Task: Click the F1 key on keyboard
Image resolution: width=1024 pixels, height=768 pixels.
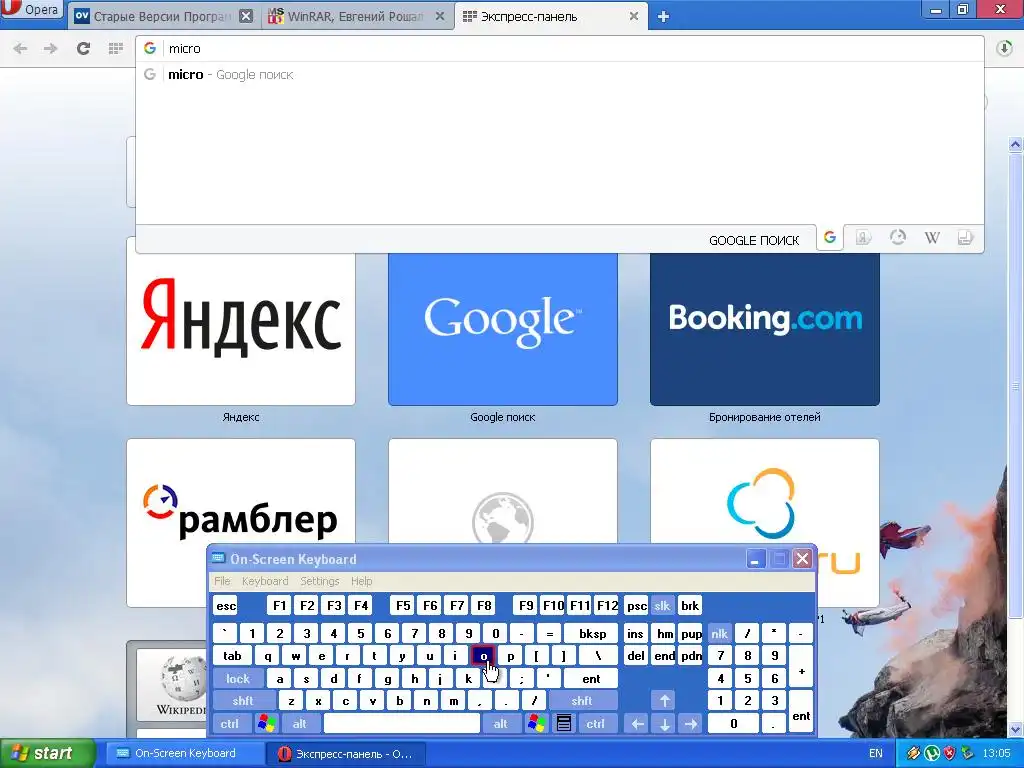Action: point(280,606)
